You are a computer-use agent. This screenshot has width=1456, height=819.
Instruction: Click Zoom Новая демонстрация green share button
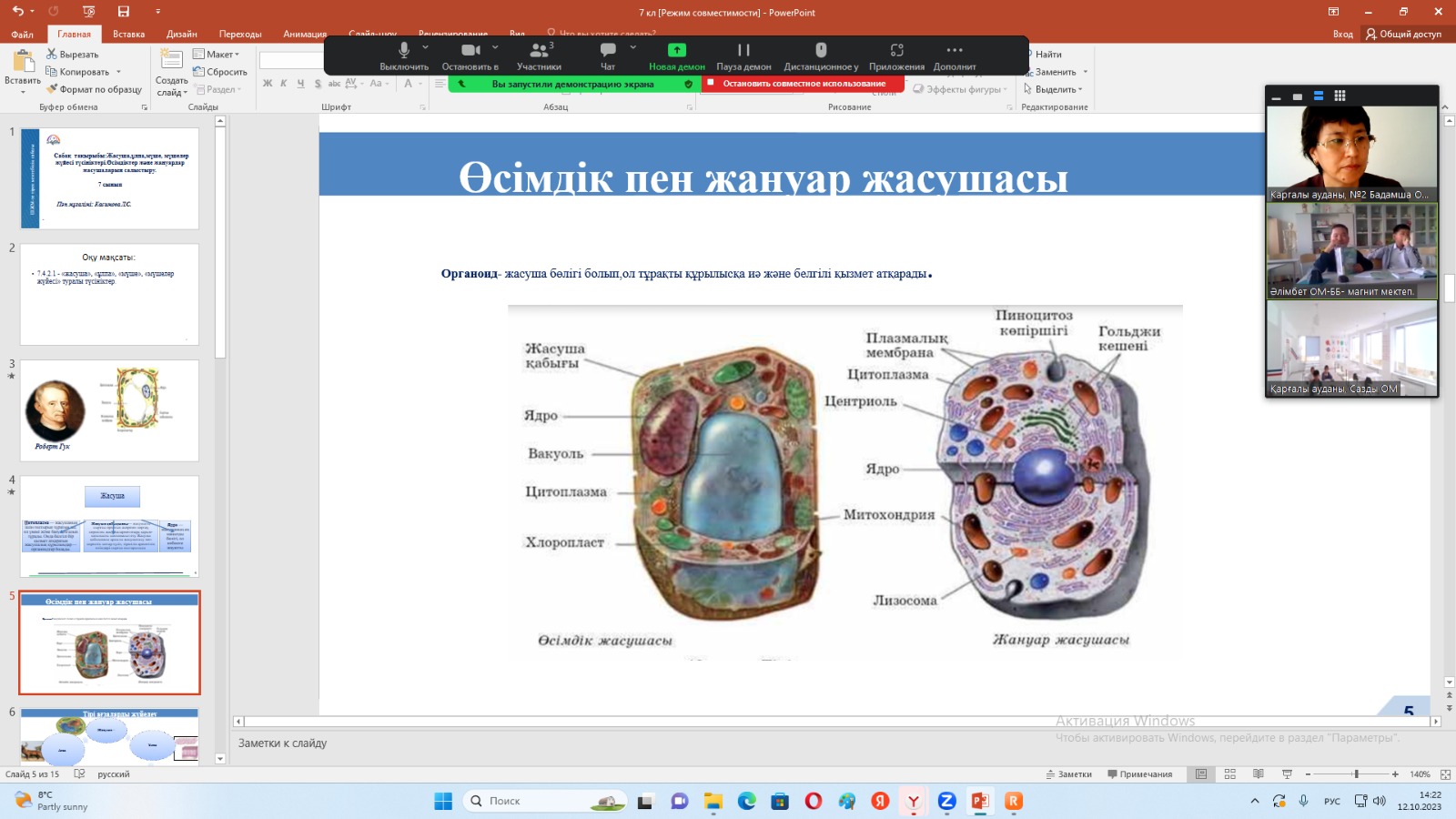pos(677,56)
